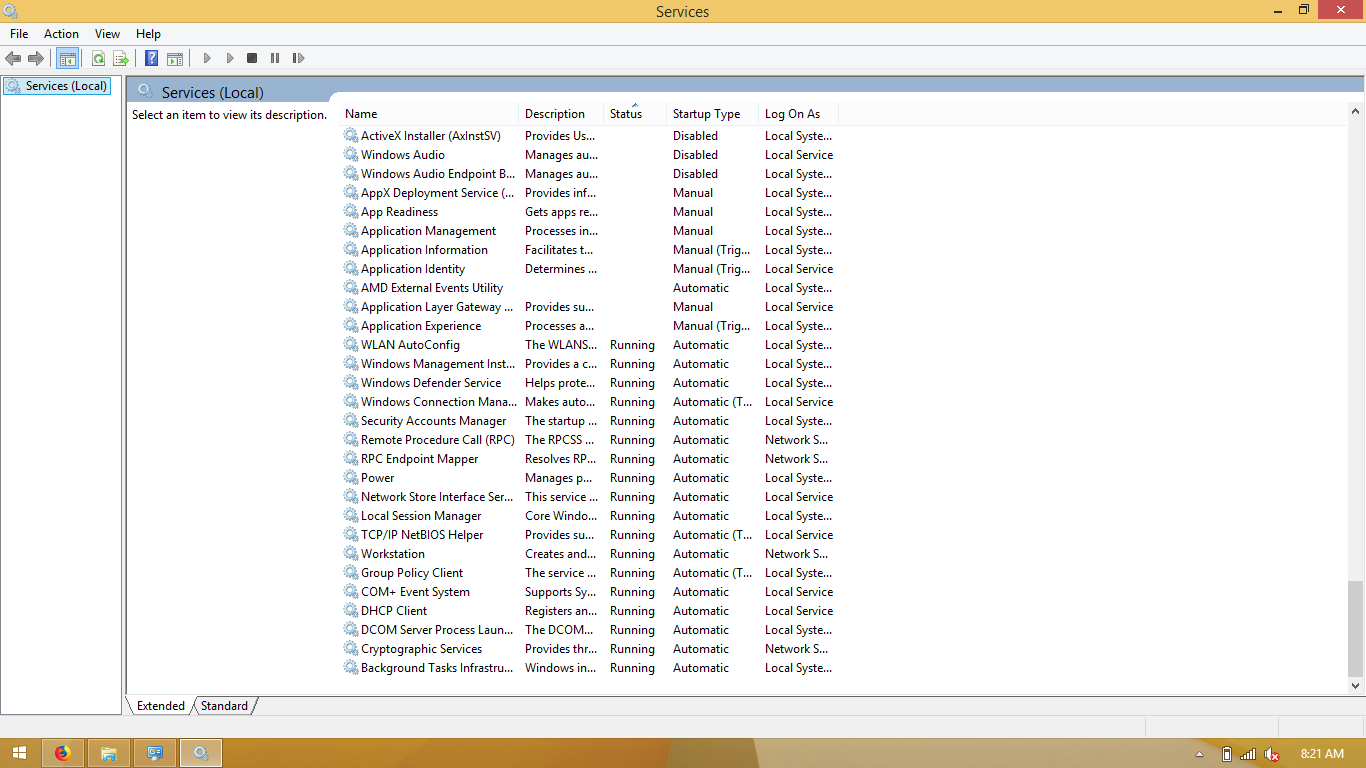This screenshot has height=768, width=1366.
Task: Select the COM+ Event System service name
Action: click(x=415, y=592)
